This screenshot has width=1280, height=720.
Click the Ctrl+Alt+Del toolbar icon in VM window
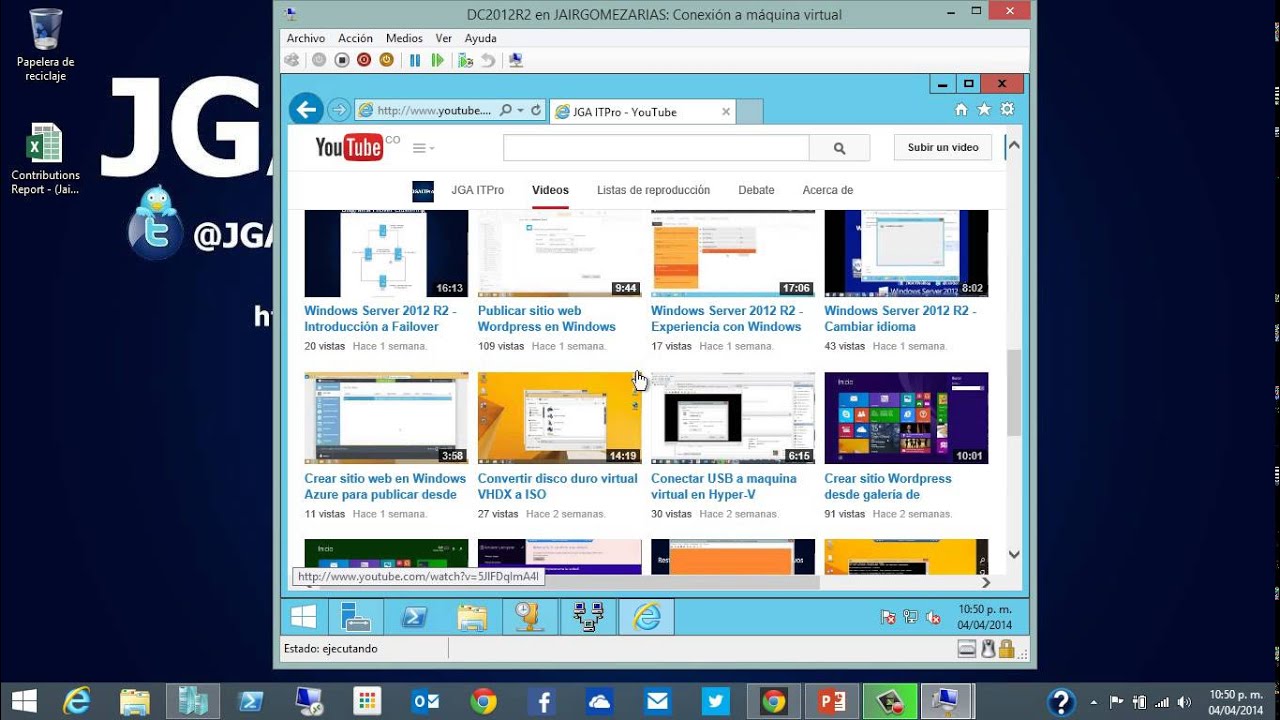292,60
